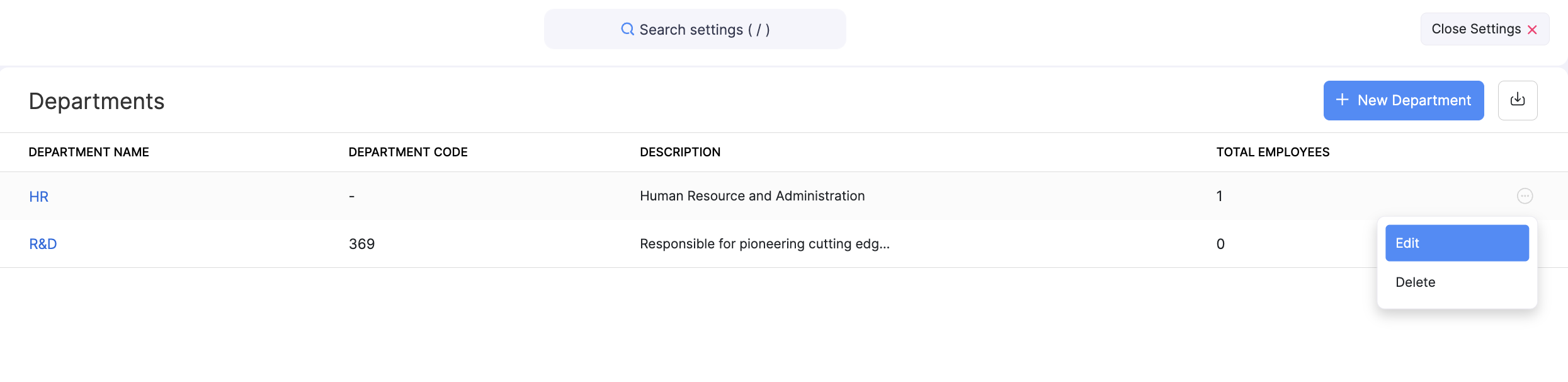Open the R&D department link
Image resolution: width=1568 pixels, height=382 pixels.
pyautogui.click(x=43, y=244)
